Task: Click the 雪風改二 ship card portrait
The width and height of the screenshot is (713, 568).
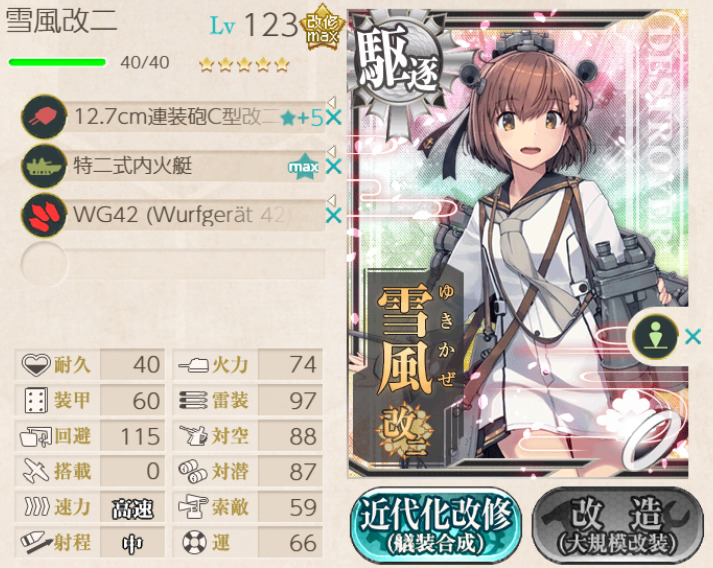Action: (518, 243)
